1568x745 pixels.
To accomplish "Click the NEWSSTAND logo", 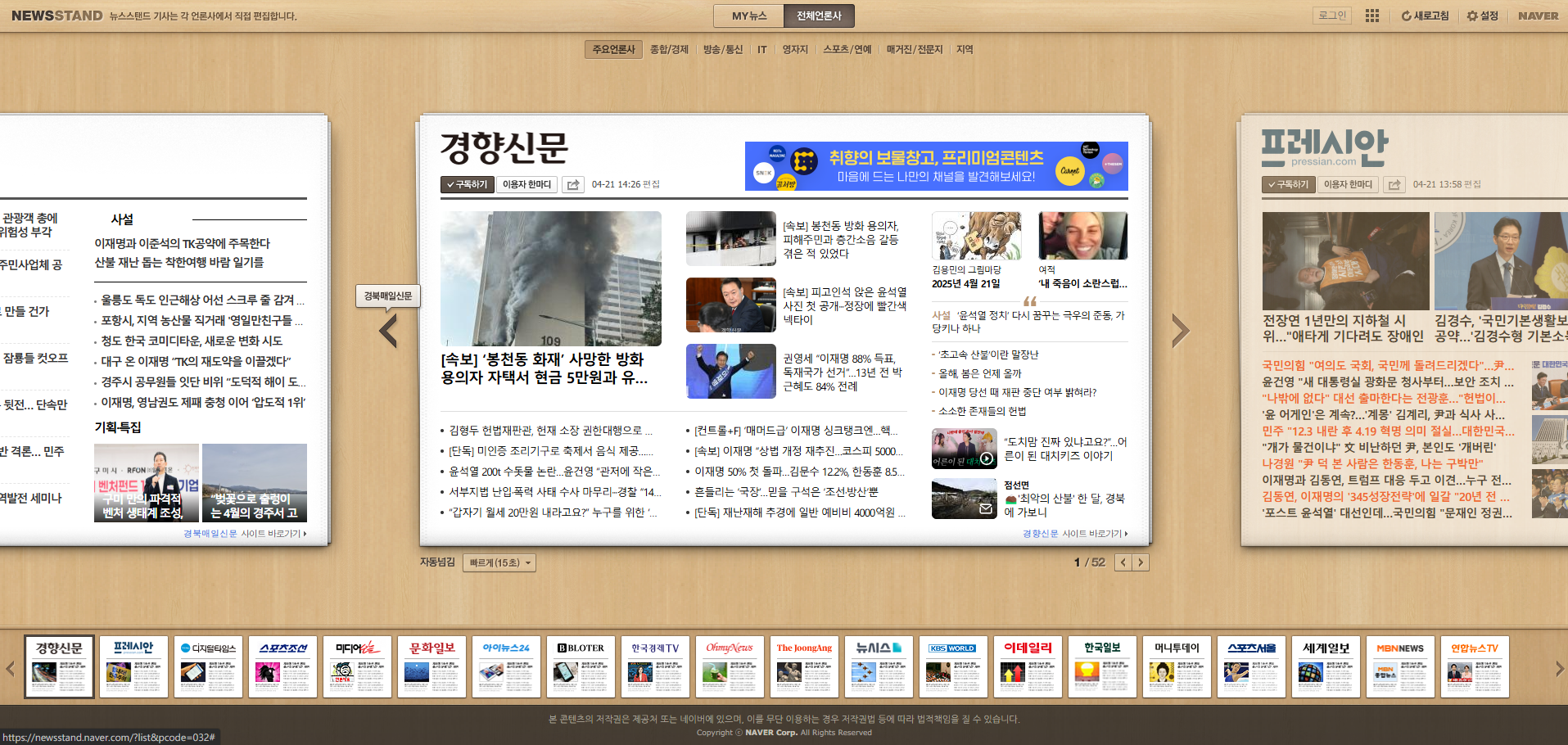I will tap(57, 16).
